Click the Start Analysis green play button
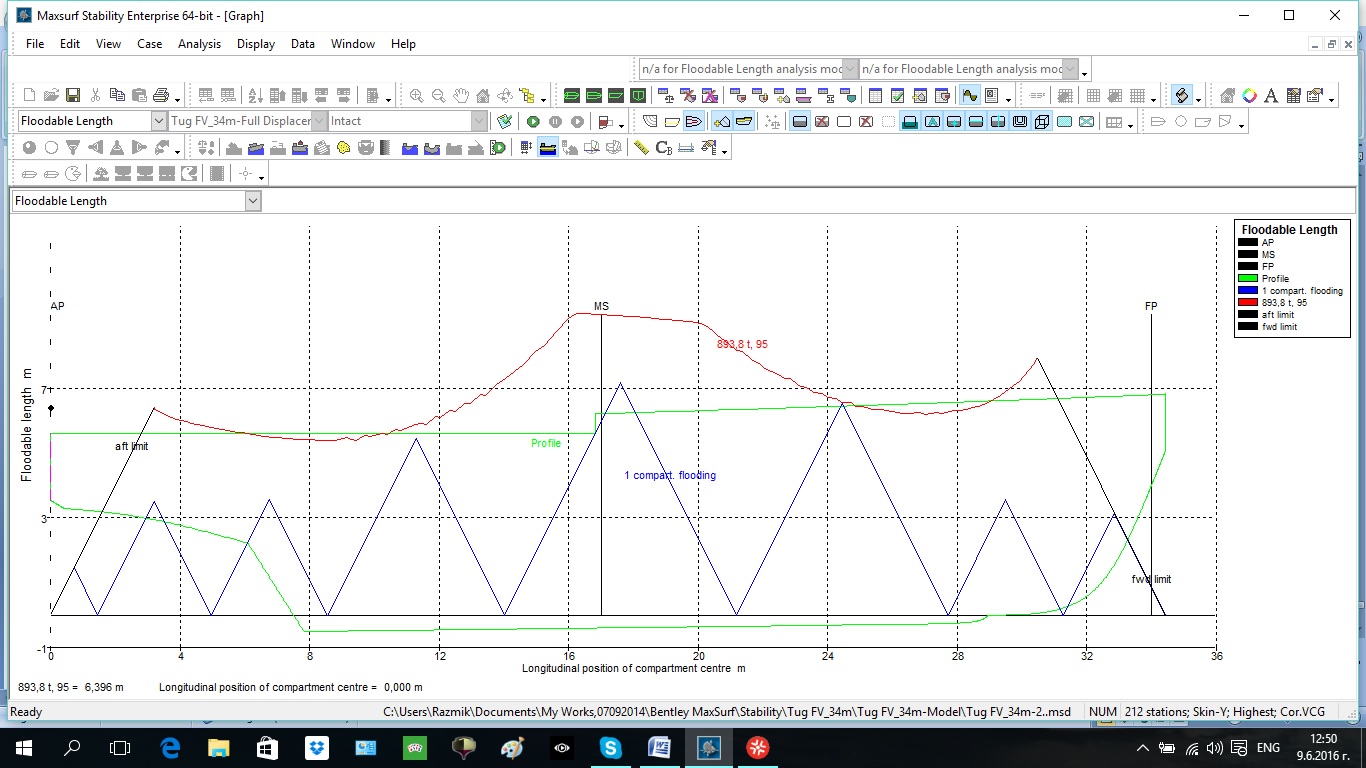 tap(533, 122)
